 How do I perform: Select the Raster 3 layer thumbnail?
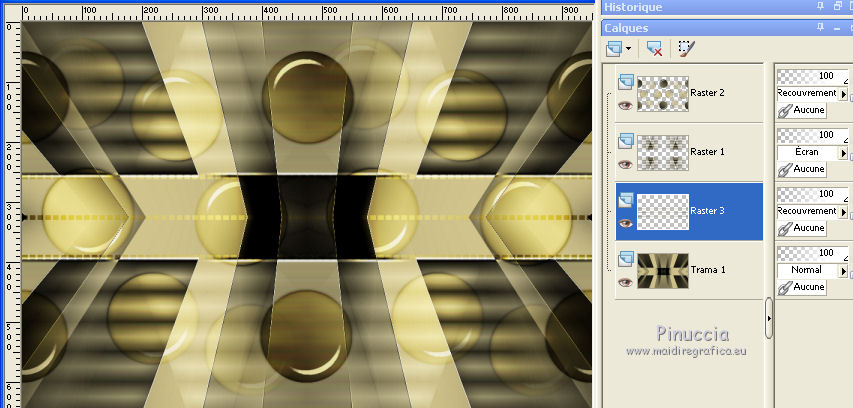coord(663,212)
